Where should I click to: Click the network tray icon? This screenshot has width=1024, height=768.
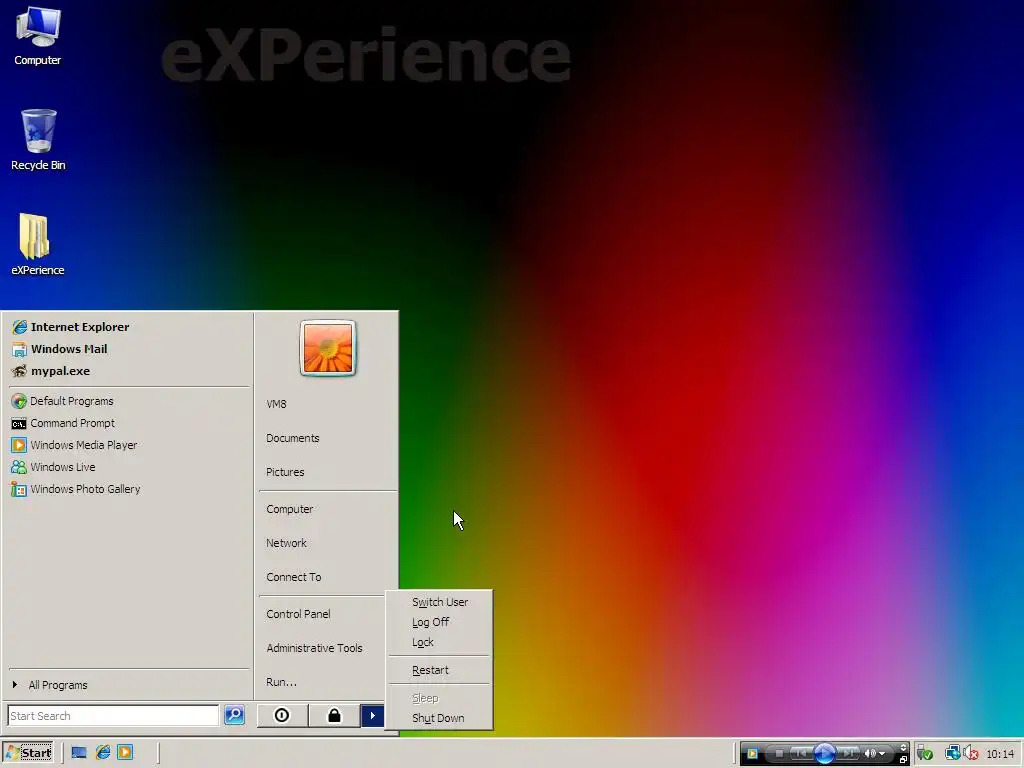click(953, 754)
